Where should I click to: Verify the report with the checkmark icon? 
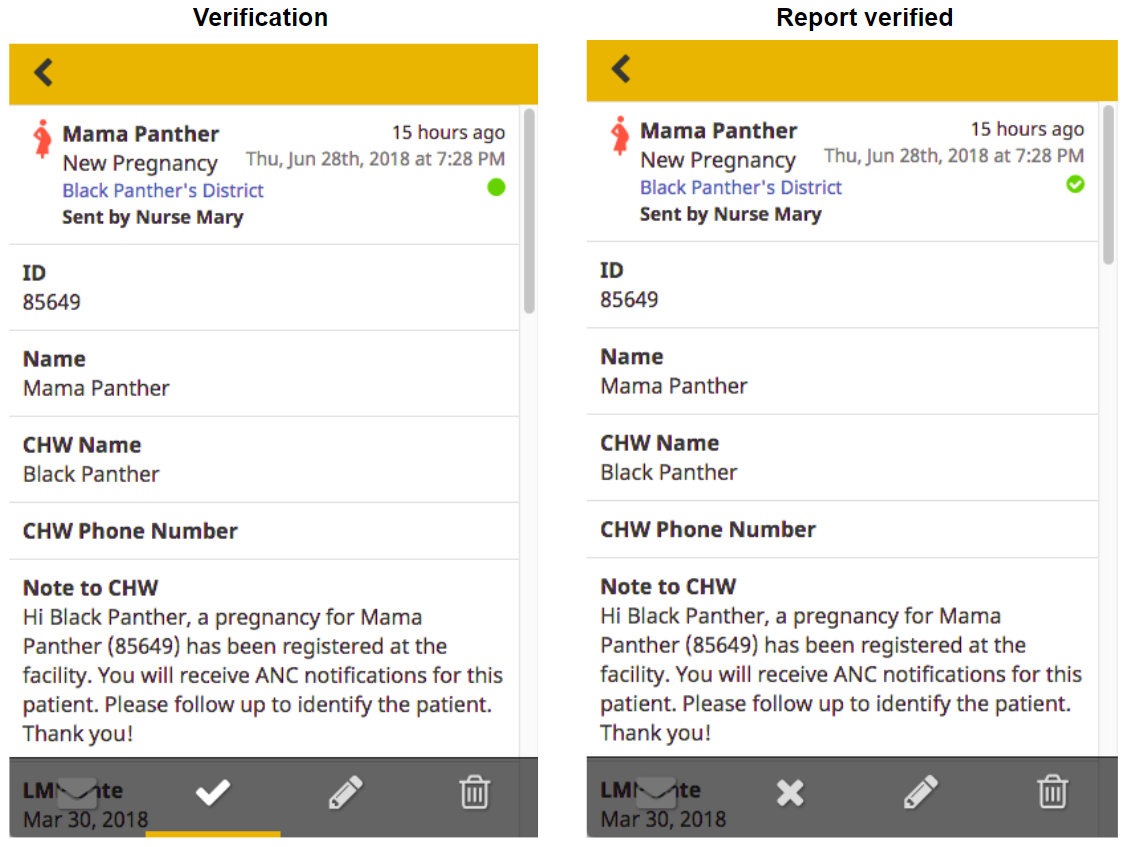tap(213, 792)
